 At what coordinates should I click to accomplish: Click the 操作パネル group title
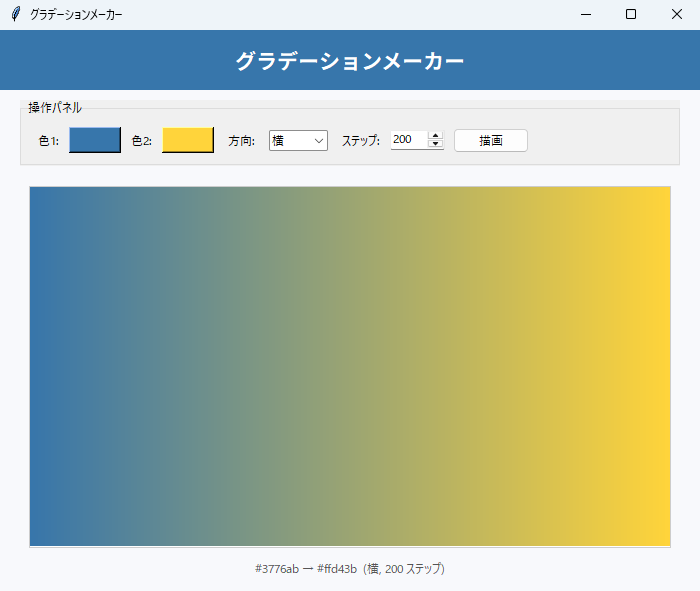[x=55, y=108]
